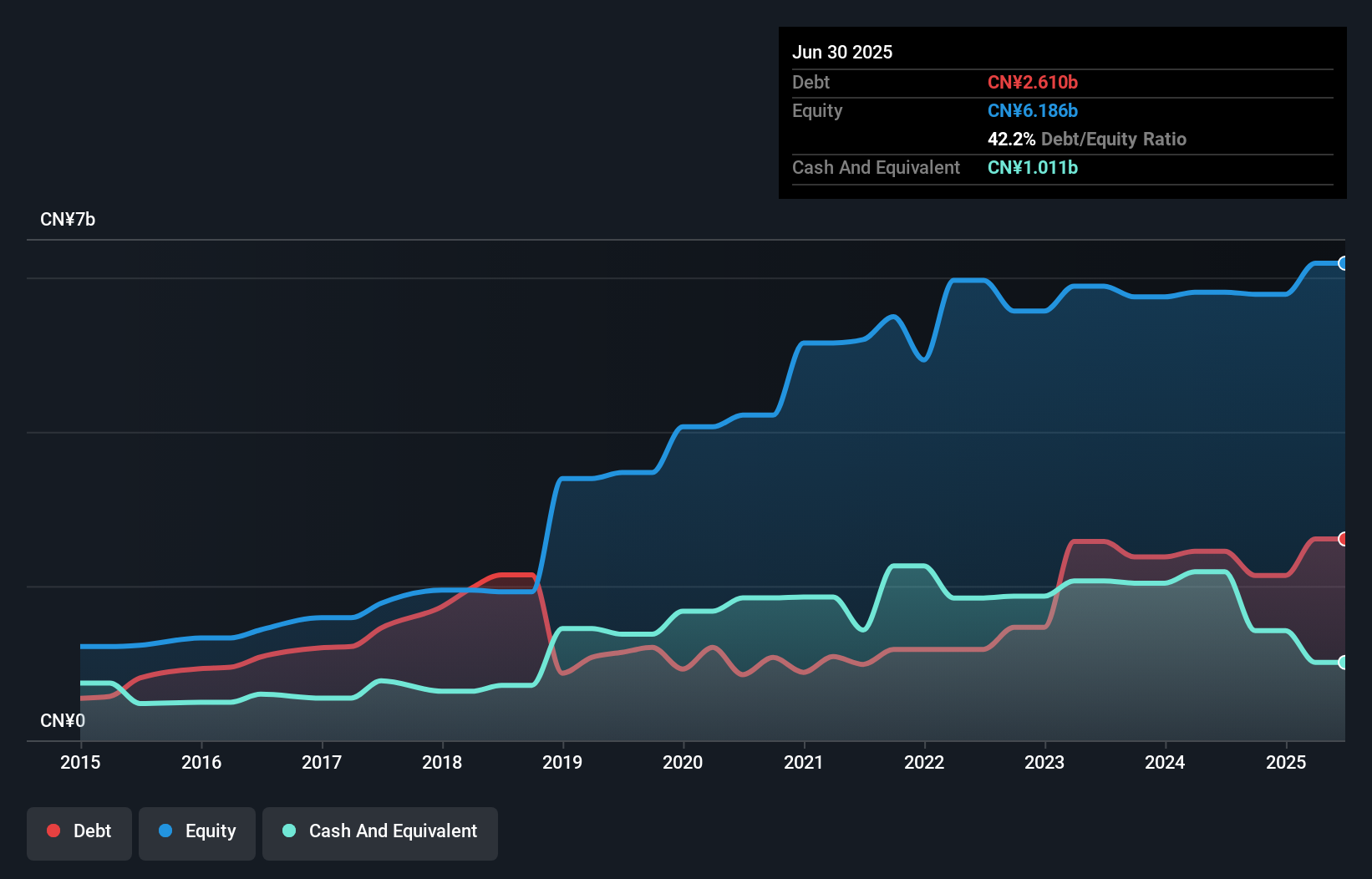This screenshot has width=1372, height=879.
Task: Click the Jun 30 2025 tooltip date
Action: (x=842, y=52)
